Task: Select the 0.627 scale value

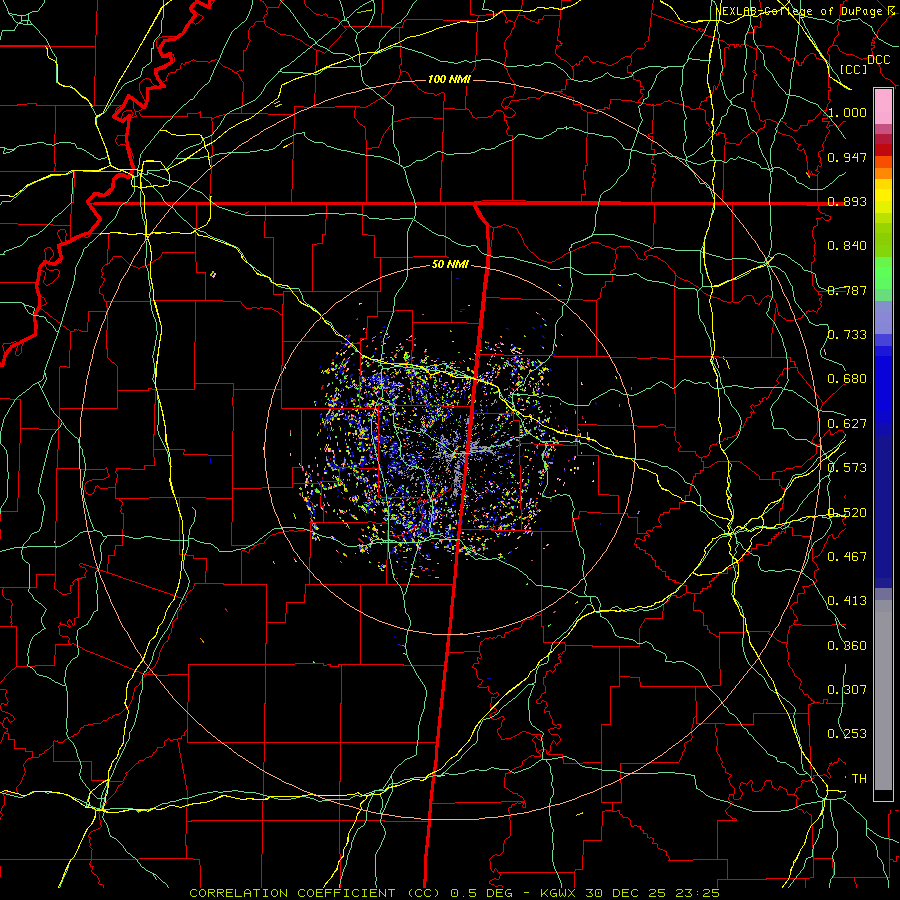Action: tap(847, 424)
